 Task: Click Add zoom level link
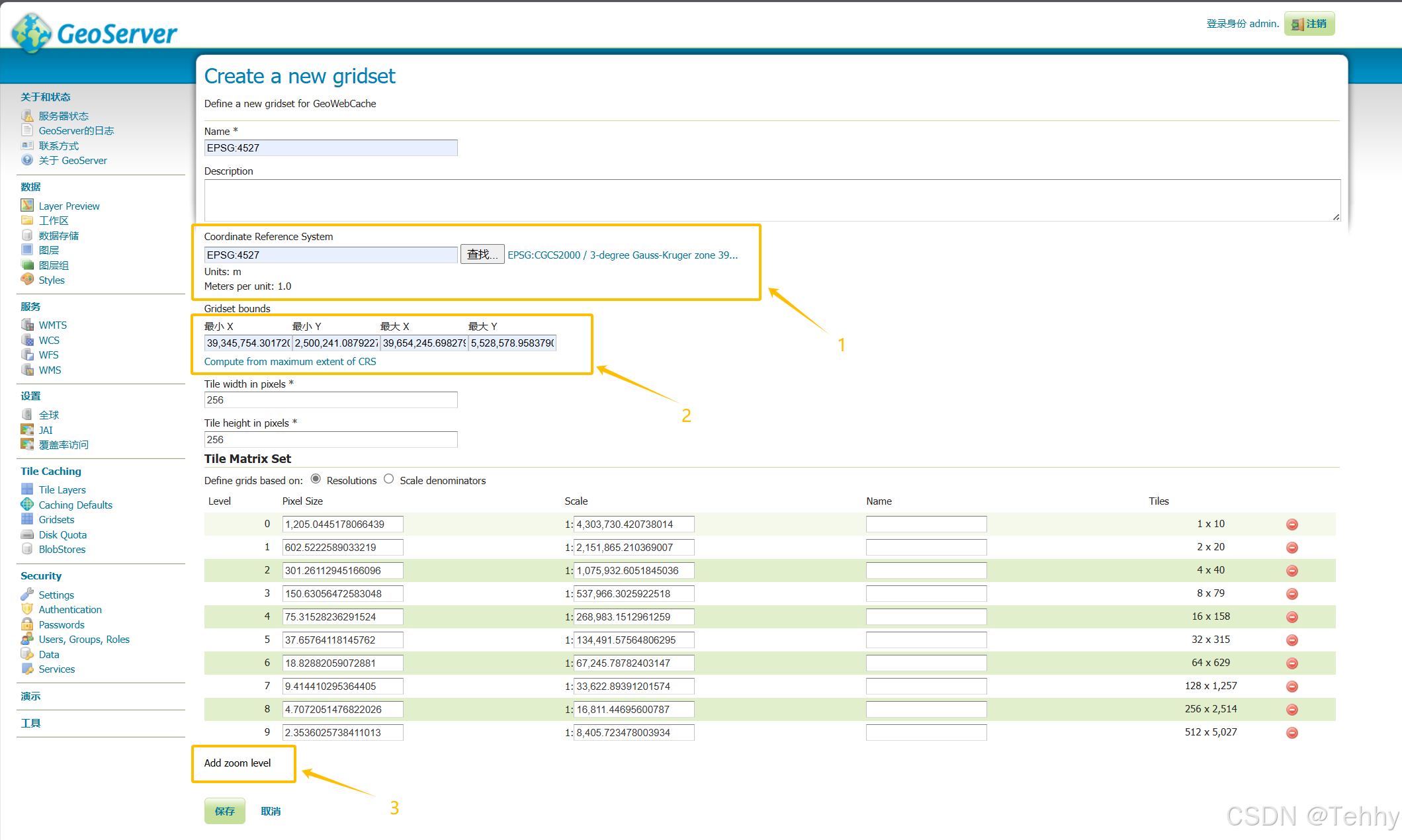(x=237, y=763)
